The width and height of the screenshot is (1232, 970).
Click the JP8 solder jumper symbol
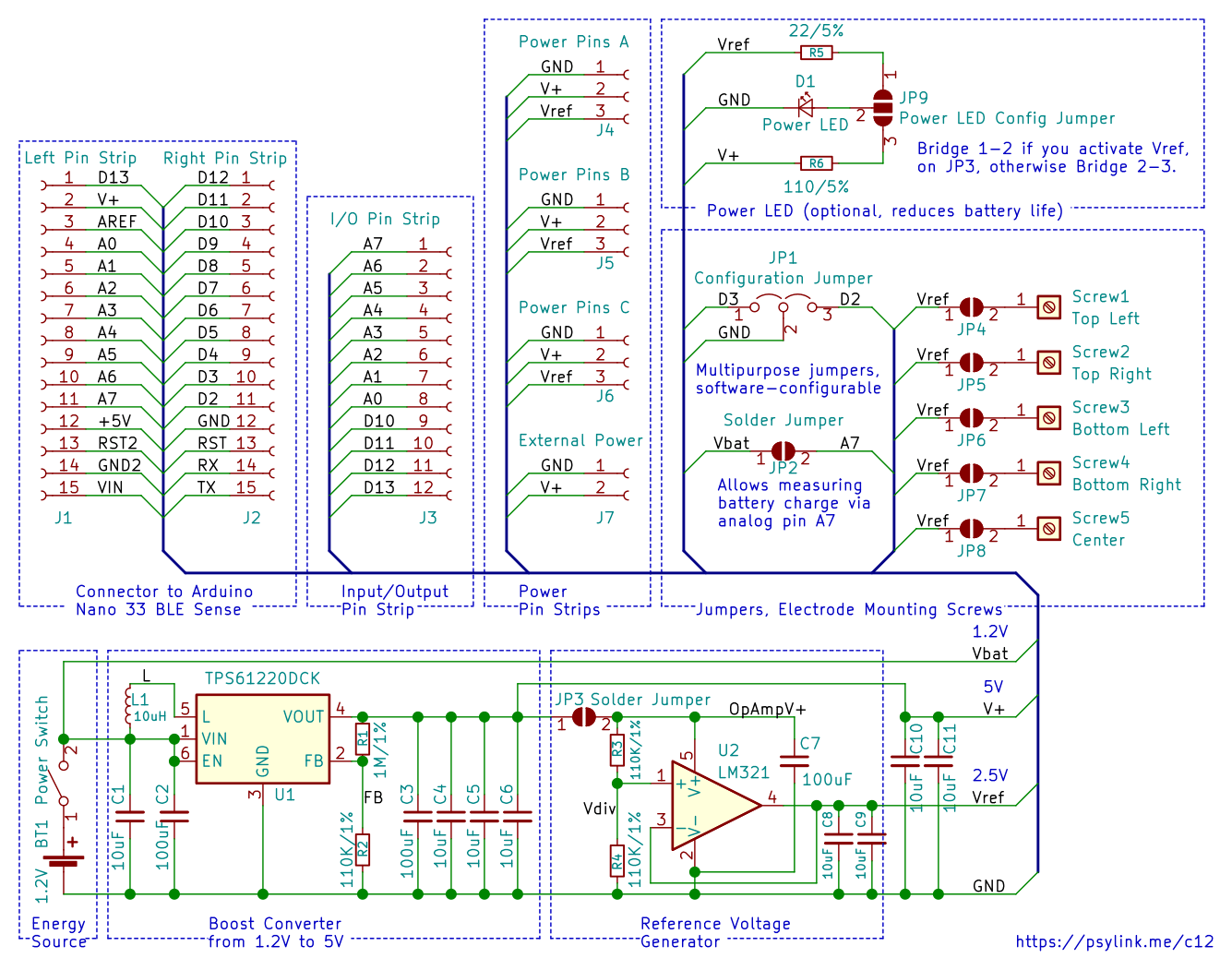click(971, 529)
